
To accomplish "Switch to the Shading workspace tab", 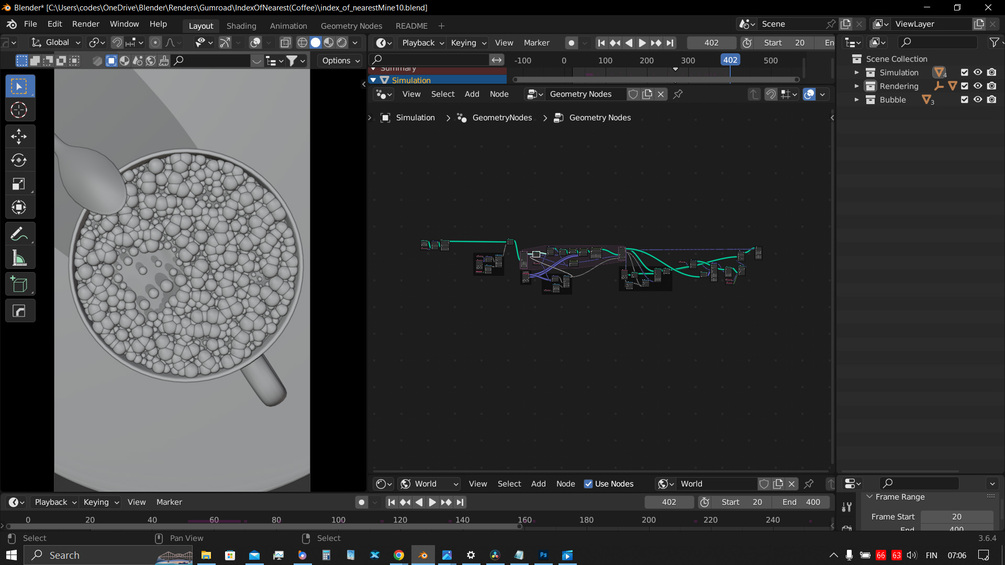I will coord(241,26).
